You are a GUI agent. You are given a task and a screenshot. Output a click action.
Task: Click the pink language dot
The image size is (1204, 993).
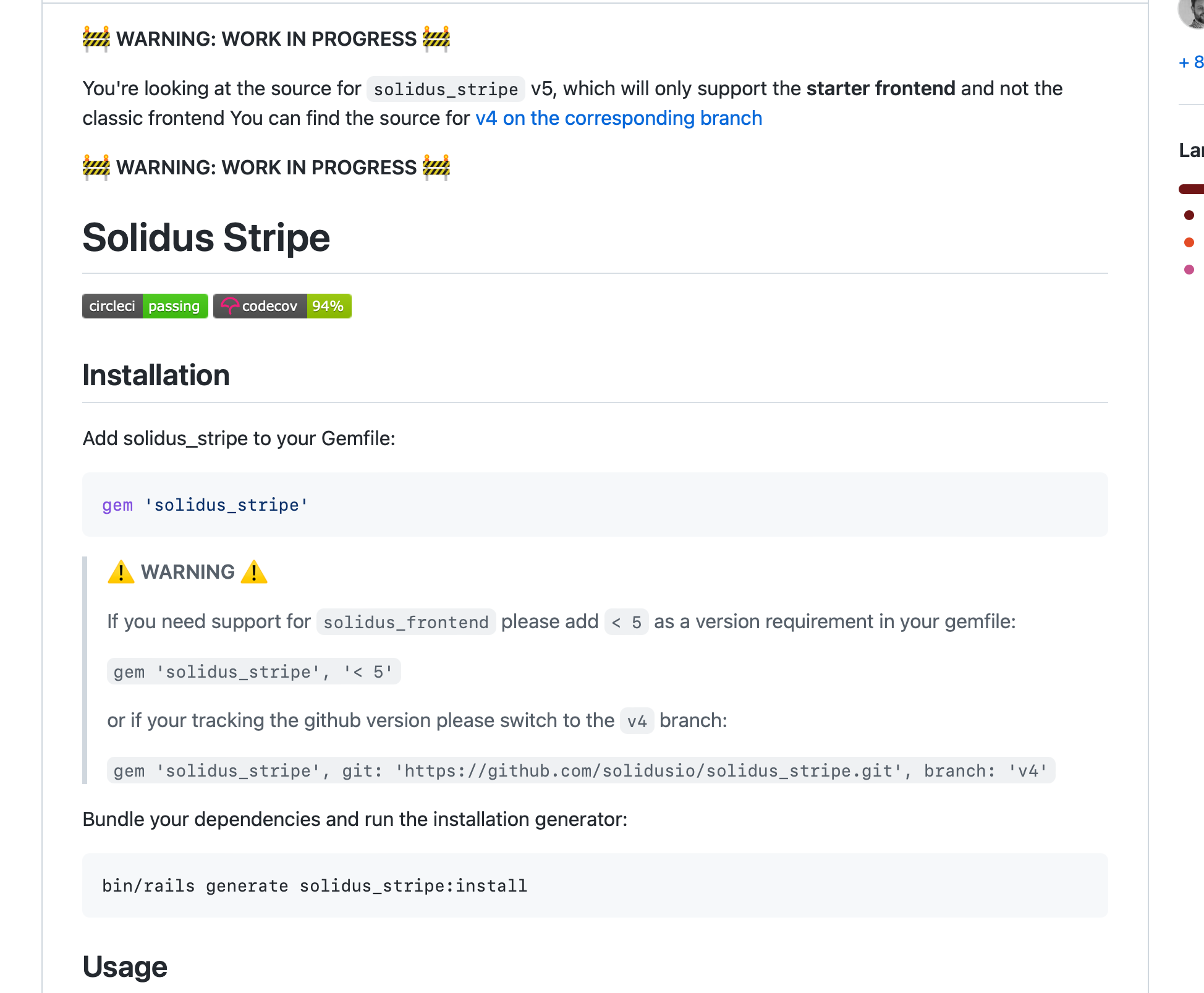click(1189, 270)
